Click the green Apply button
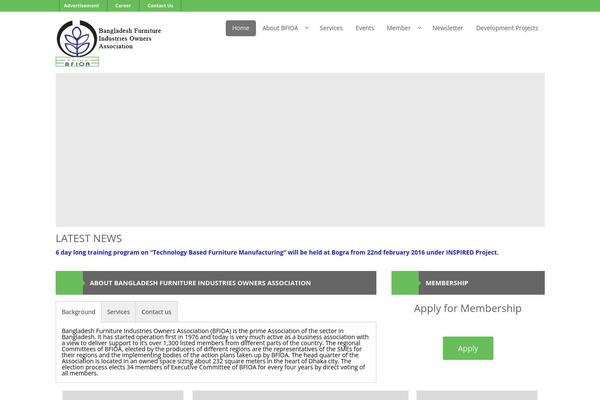Viewport: 600px width, 400px height. coord(468,348)
